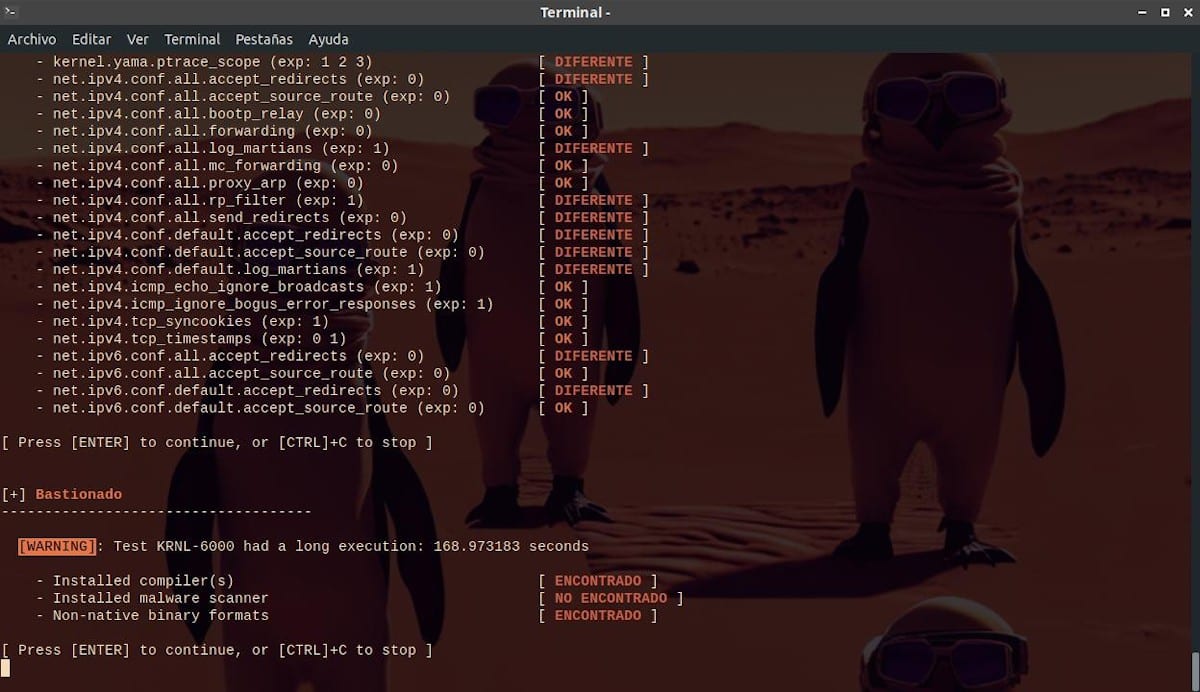This screenshot has width=1200, height=692.
Task: Click the Terminal window title text
Action: coord(575,12)
